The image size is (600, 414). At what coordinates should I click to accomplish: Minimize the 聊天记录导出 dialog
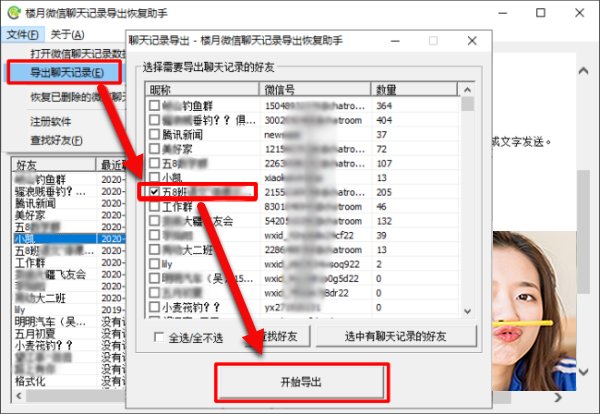tap(395, 41)
